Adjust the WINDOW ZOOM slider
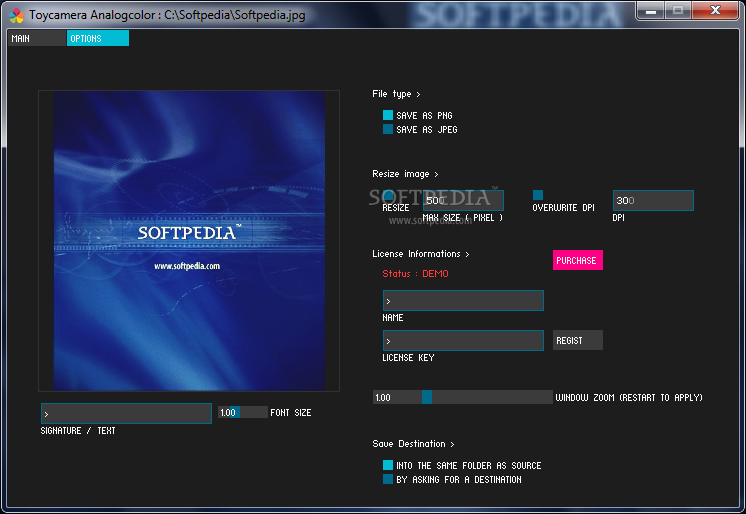This screenshot has width=746, height=514. pos(462,397)
